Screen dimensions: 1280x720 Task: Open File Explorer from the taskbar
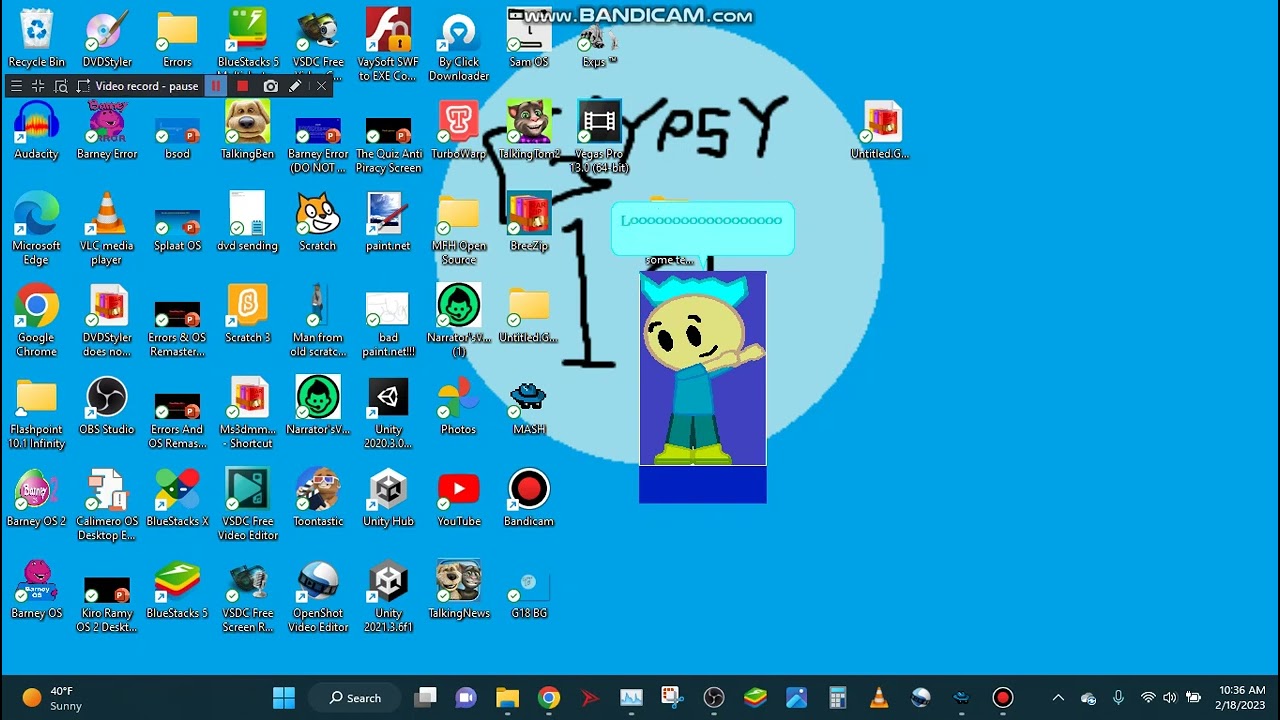pyautogui.click(x=508, y=697)
